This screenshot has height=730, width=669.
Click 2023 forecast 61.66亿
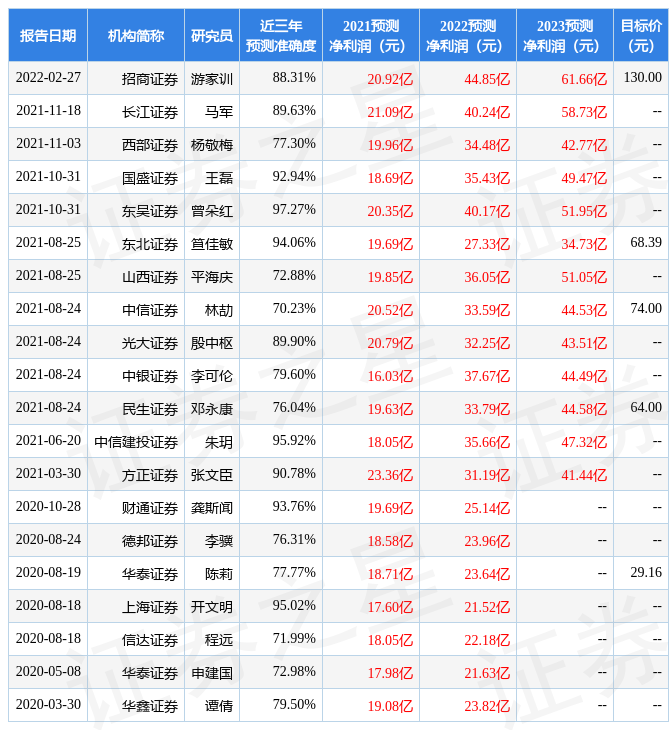584,79
